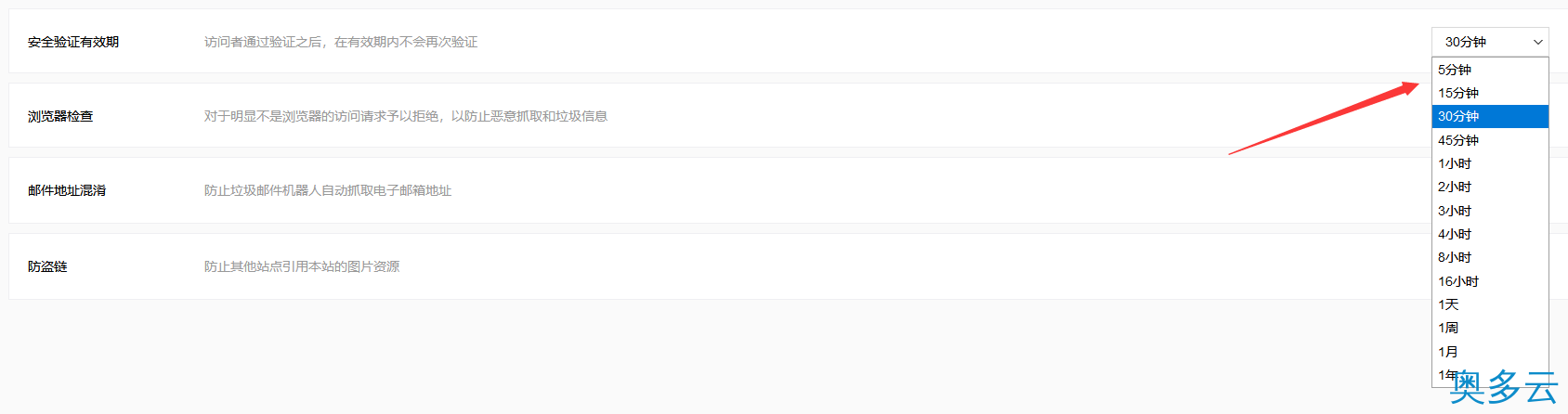Select the 1小时 option
The height and width of the screenshot is (414, 1568).
1489,163
